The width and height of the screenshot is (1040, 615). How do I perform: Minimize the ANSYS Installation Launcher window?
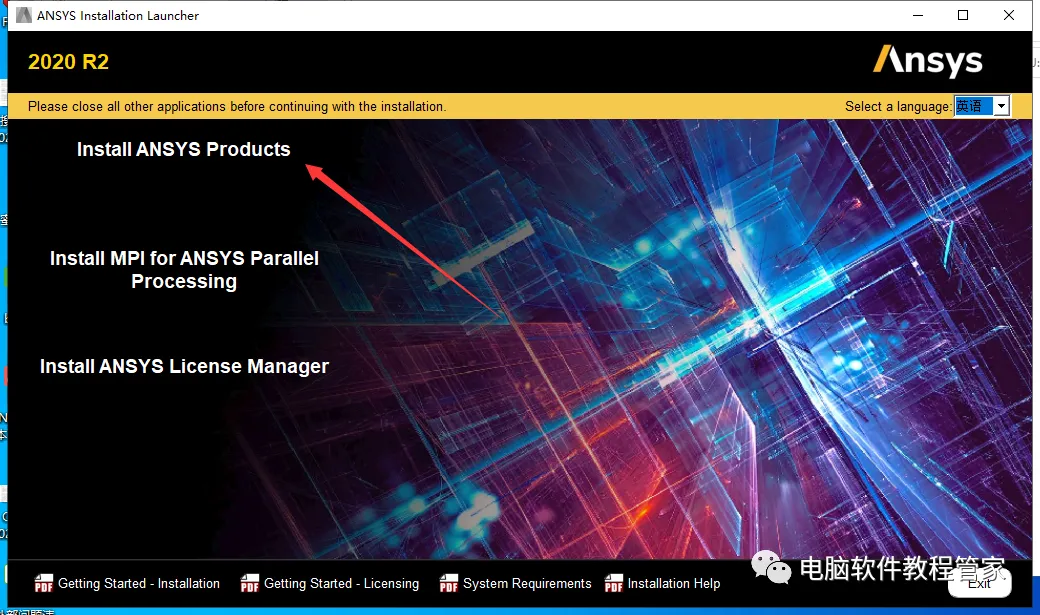coord(918,15)
